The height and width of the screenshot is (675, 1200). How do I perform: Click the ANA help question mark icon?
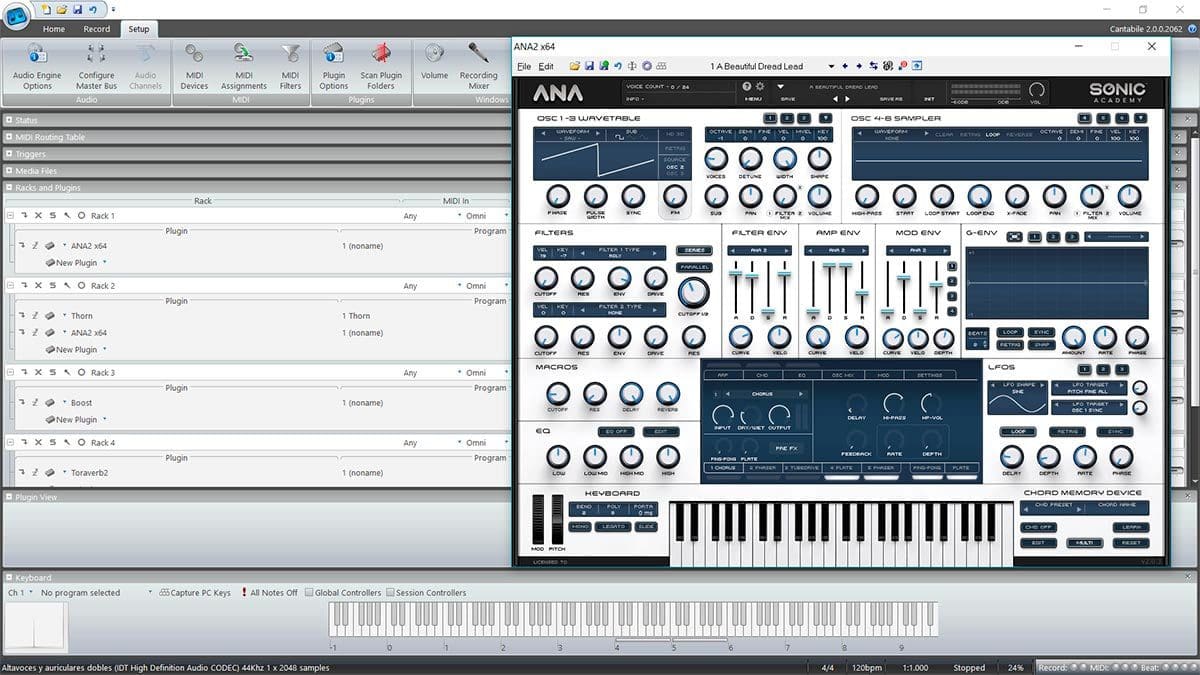click(x=746, y=87)
